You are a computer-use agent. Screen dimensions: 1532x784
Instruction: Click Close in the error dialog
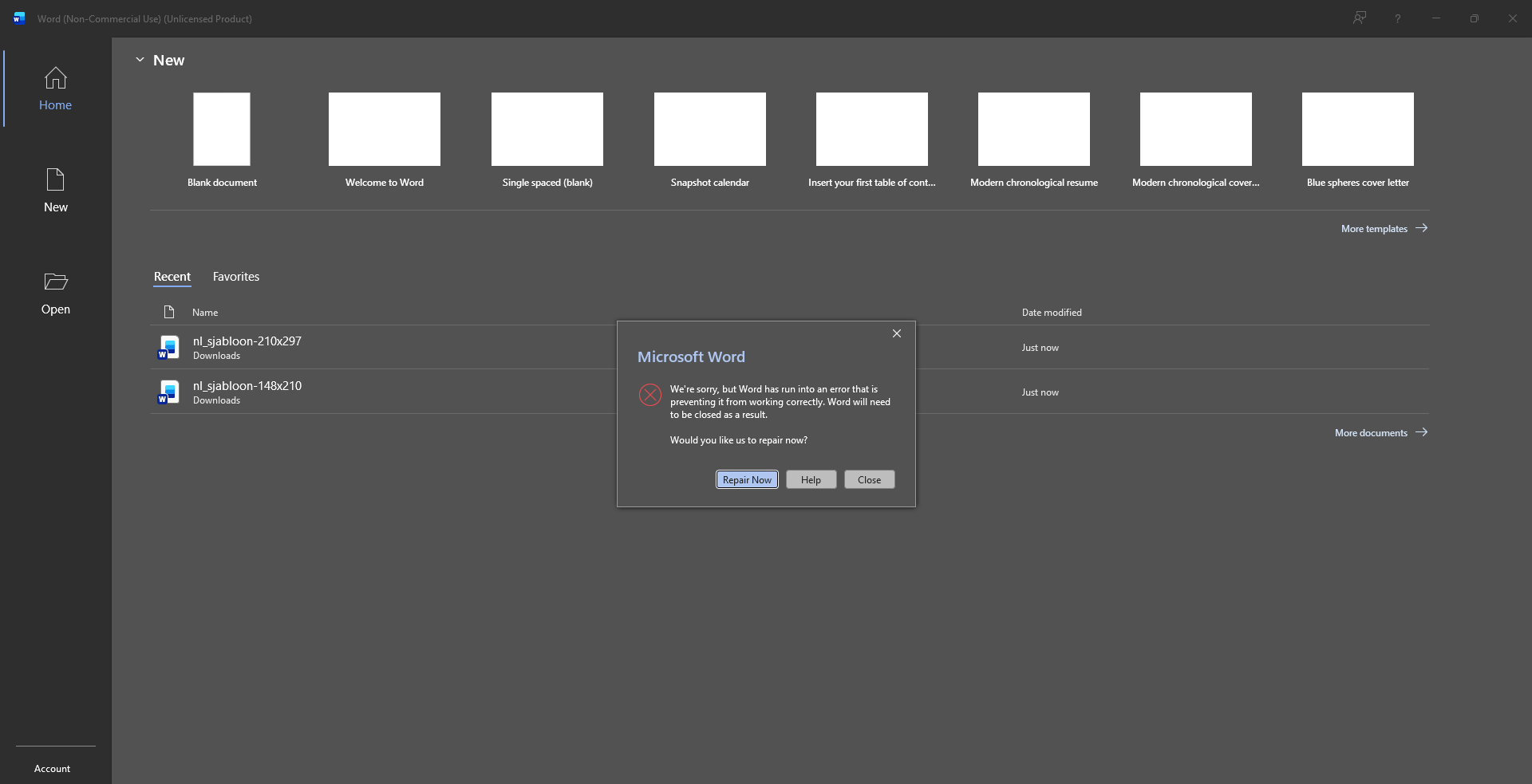coord(869,479)
